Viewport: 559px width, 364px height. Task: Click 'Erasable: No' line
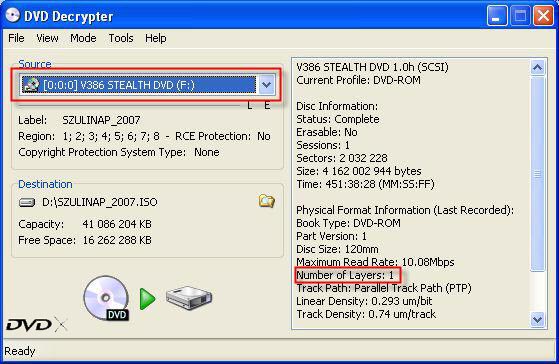coord(327,132)
